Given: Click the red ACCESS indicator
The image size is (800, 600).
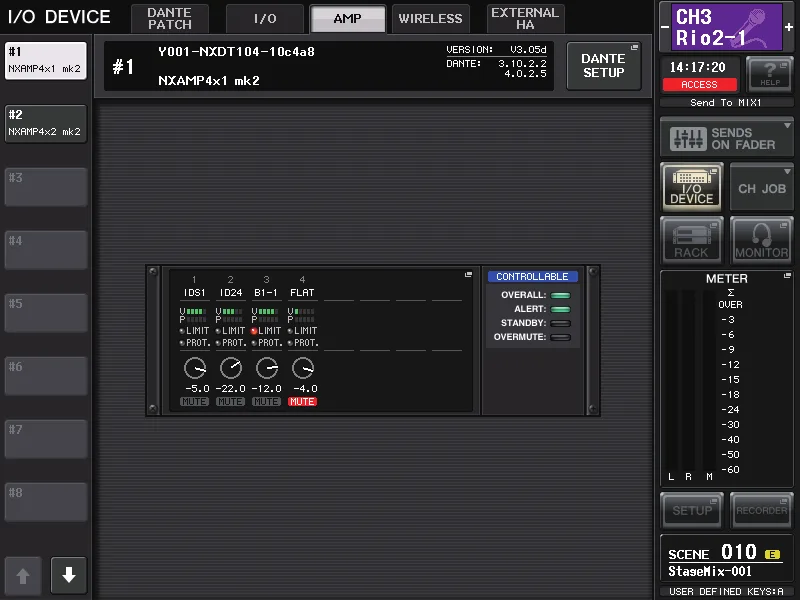Looking at the screenshot, I should click(699, 85).
